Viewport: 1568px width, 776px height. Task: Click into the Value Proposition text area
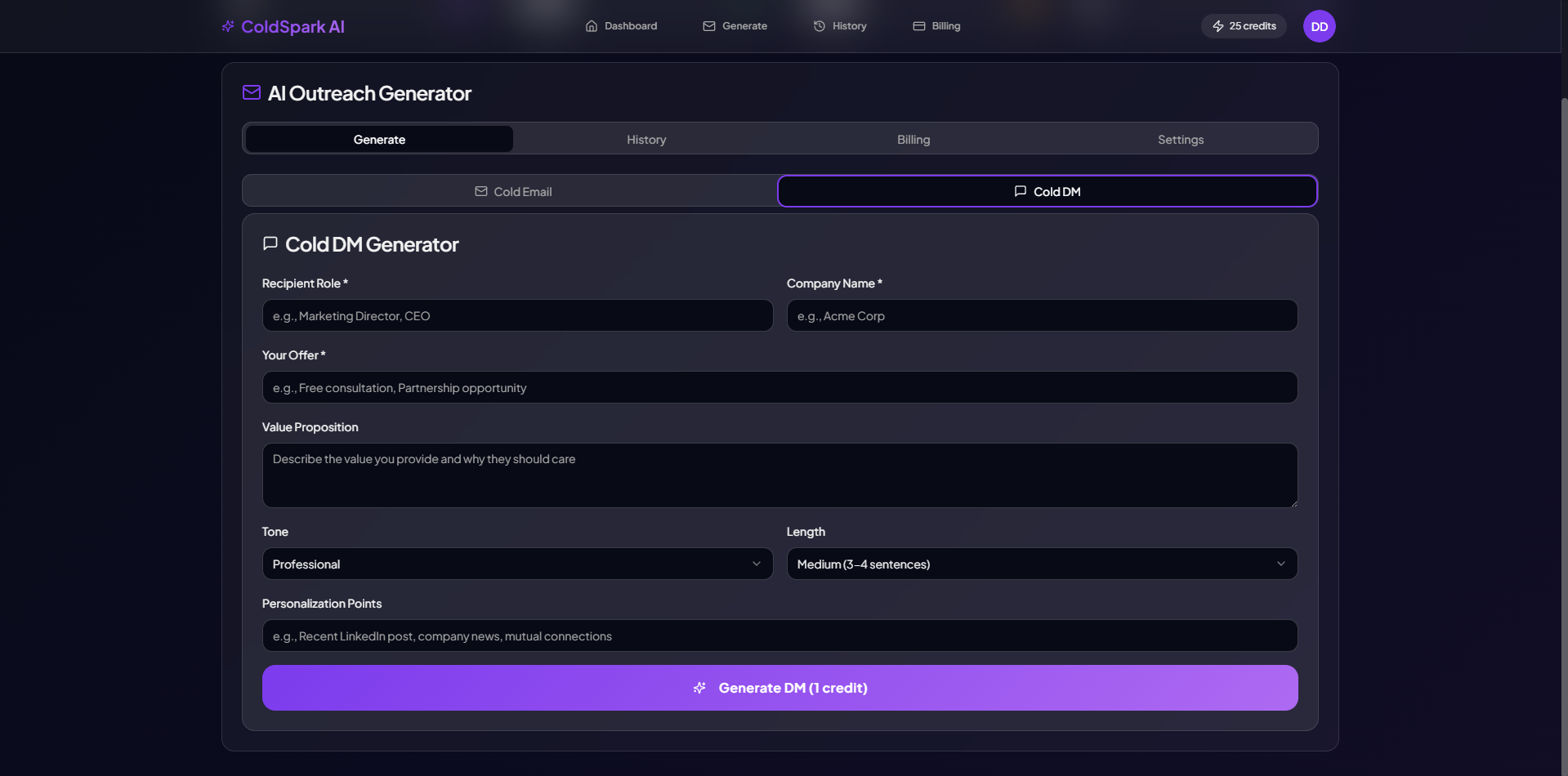coord(780,475)
